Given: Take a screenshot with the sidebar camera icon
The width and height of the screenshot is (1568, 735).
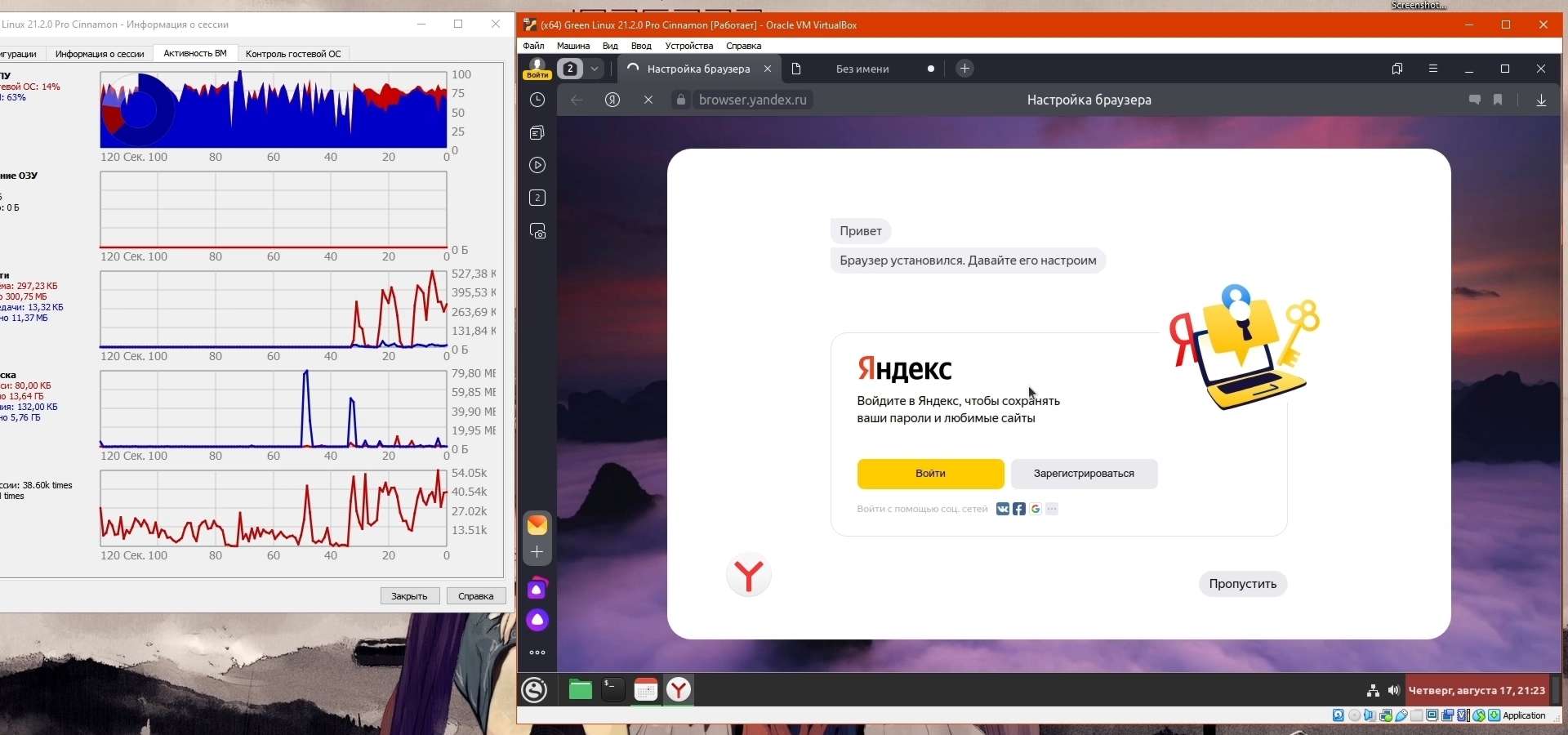Looking at the screenshot, I should [537, 231].
